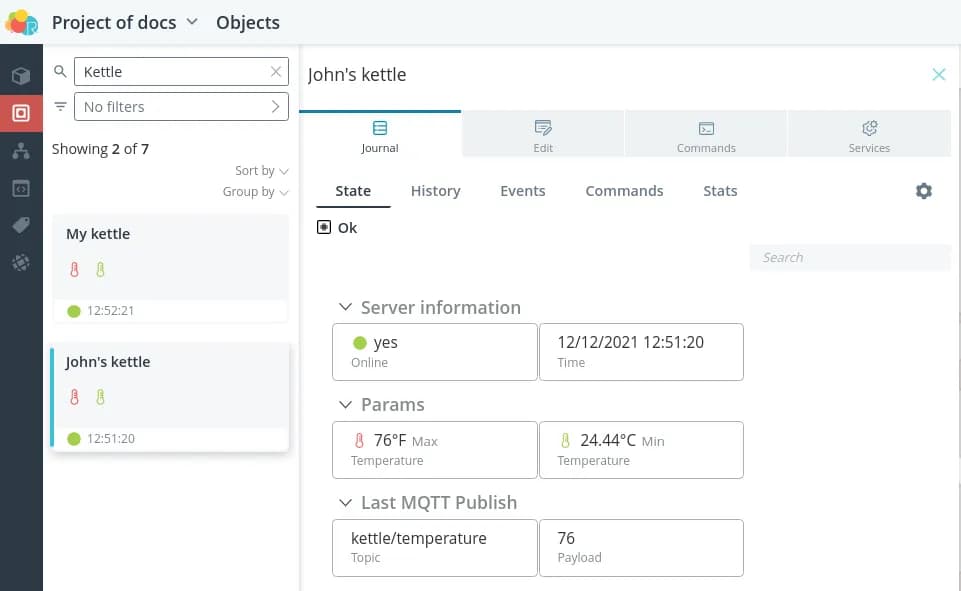
Task: Open the Services tab
Action: click(x=868, y=136)
